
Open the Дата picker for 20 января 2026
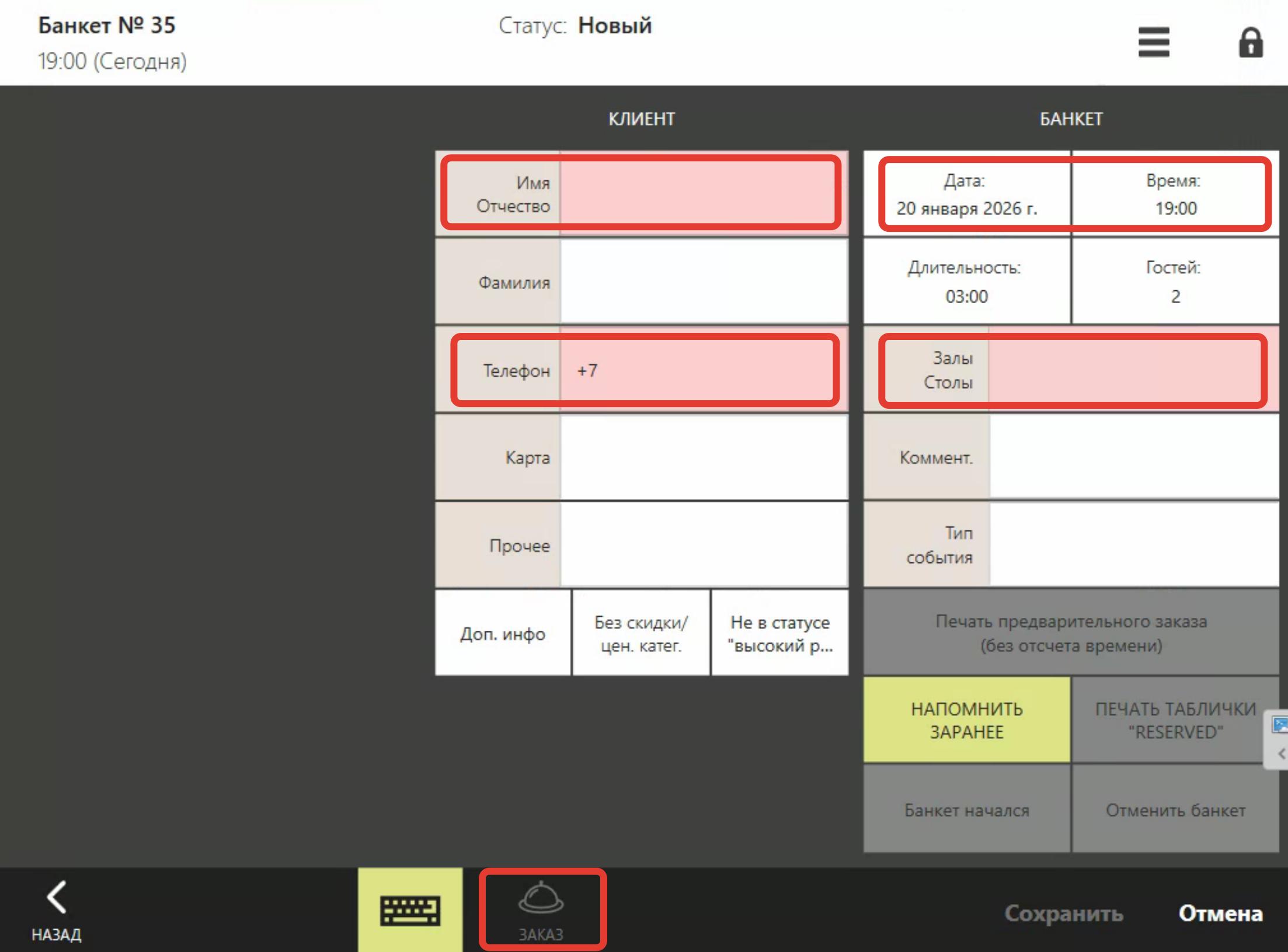(967, 194)
